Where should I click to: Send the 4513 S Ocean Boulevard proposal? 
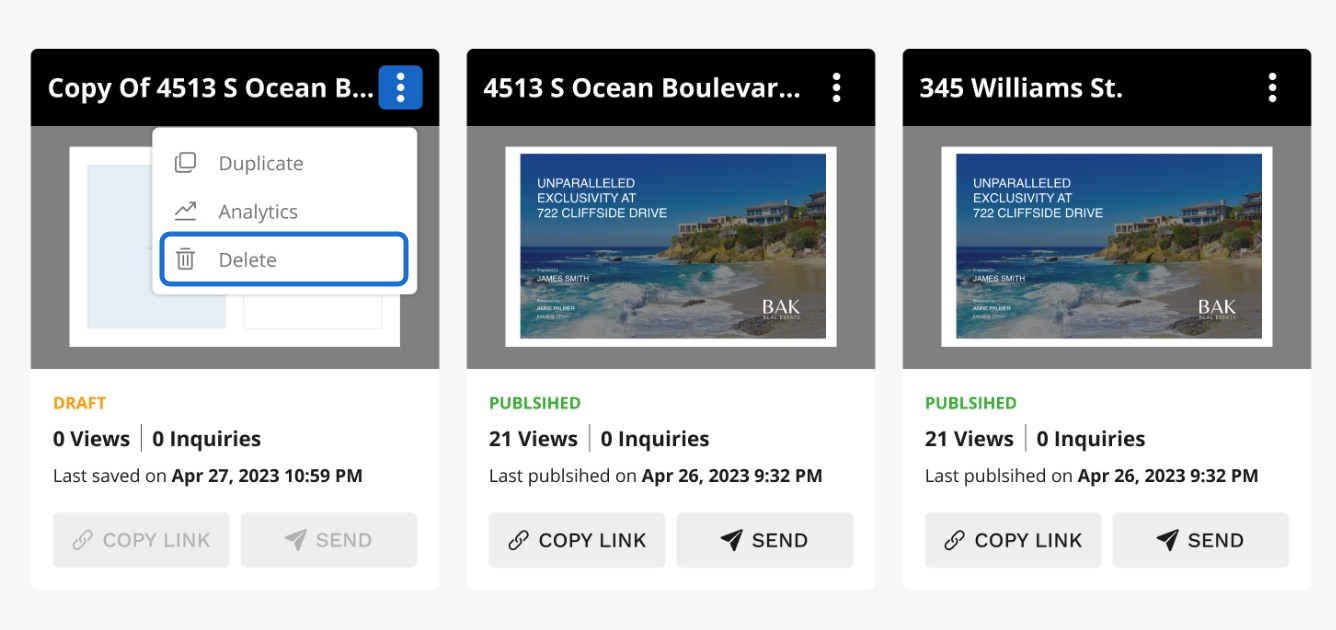765,540
